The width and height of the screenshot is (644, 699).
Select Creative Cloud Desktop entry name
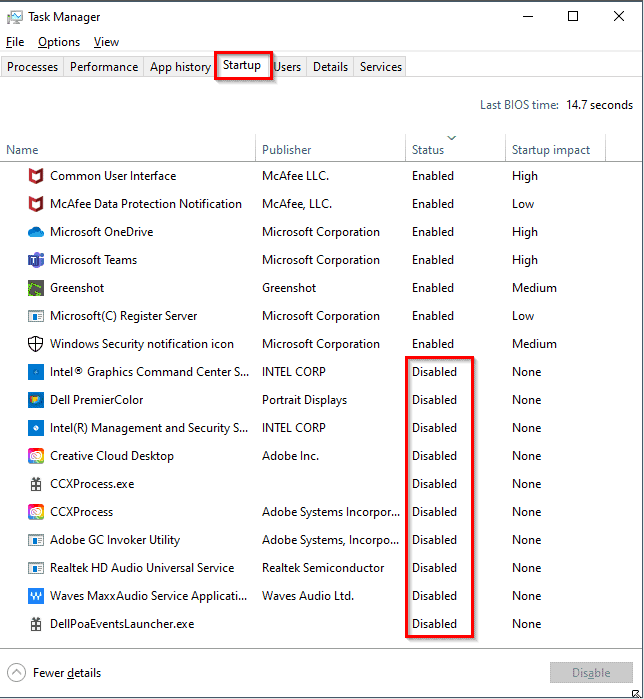click(112, 456)
